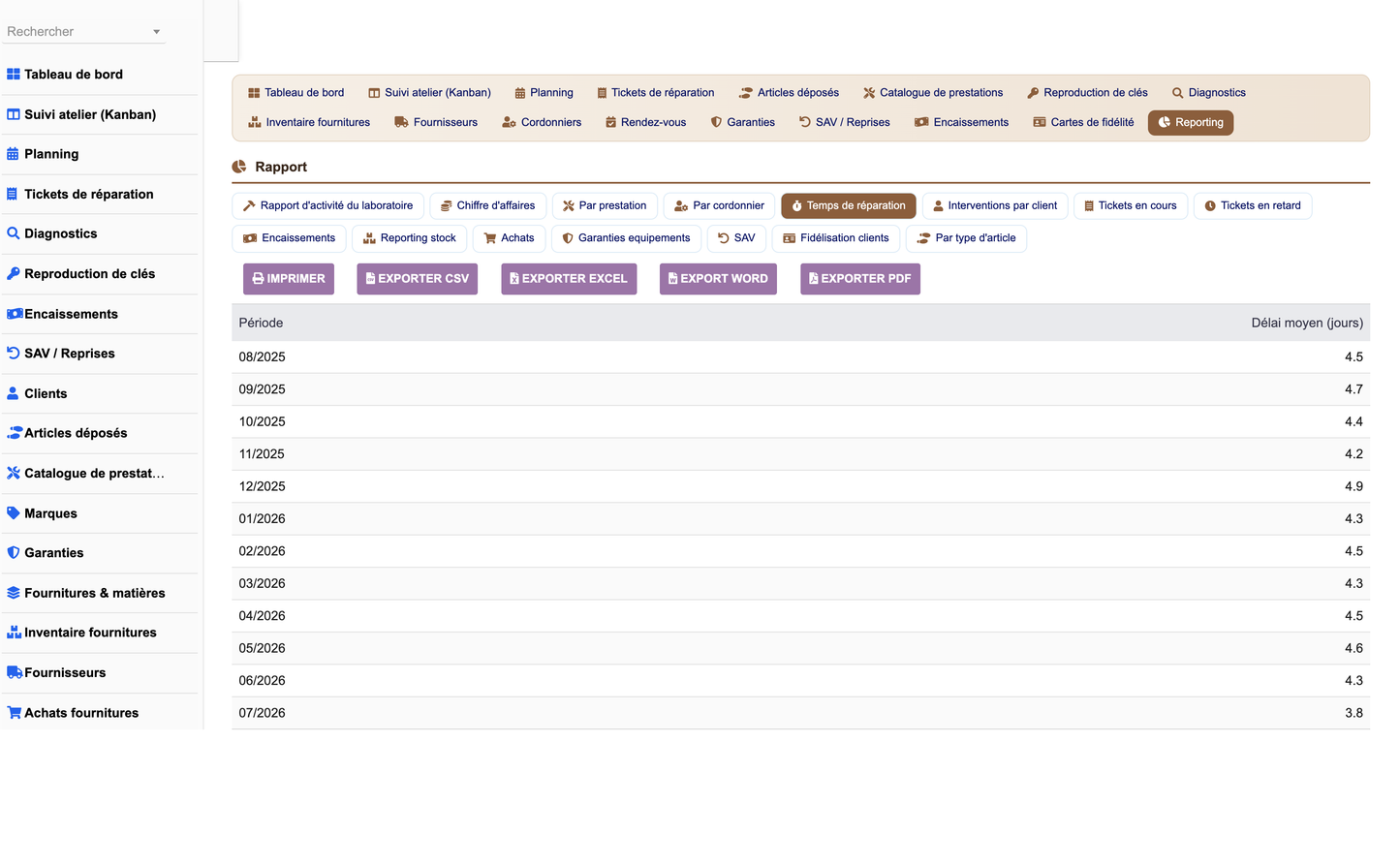1400x866 pixels.
Task: Click EXPORT WORD button
Action: click(718, 279)
